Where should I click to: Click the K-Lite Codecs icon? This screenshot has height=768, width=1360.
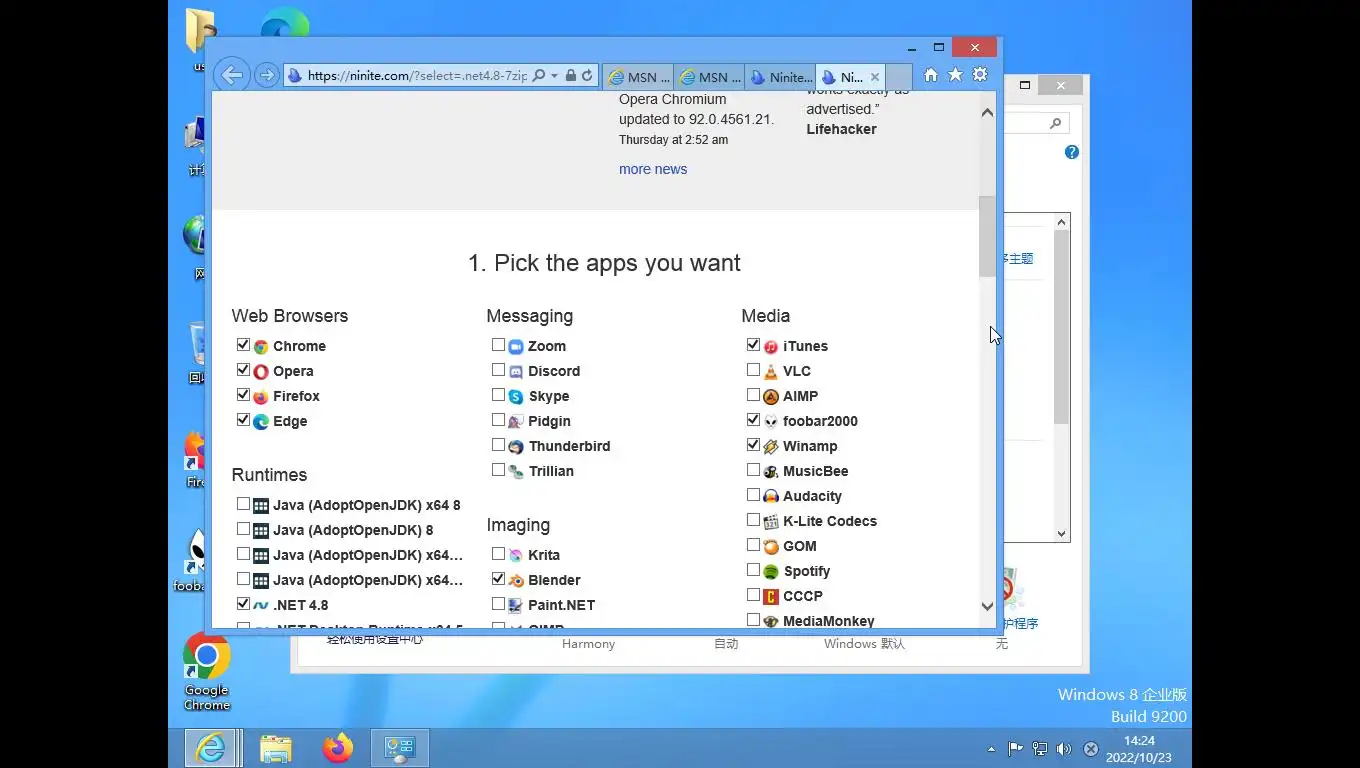tap(771, 521)
